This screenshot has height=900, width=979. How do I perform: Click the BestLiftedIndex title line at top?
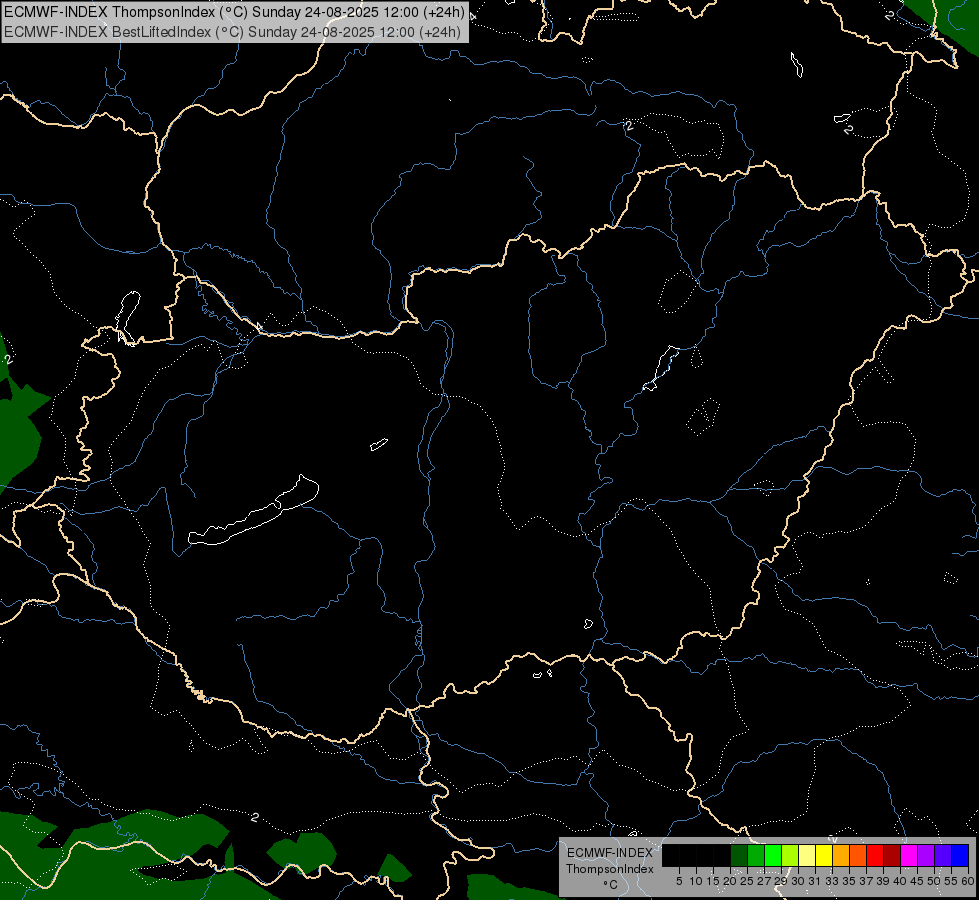[x=232, y=31]
